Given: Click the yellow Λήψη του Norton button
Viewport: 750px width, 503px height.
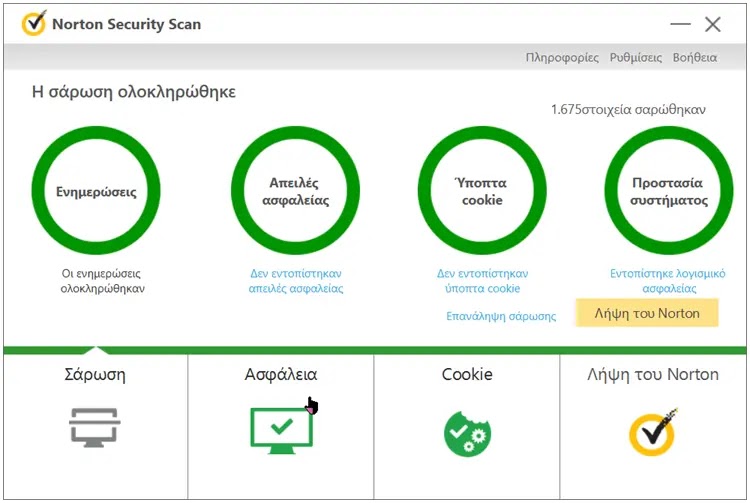Looking at the screenshot, I should point(647,313).
